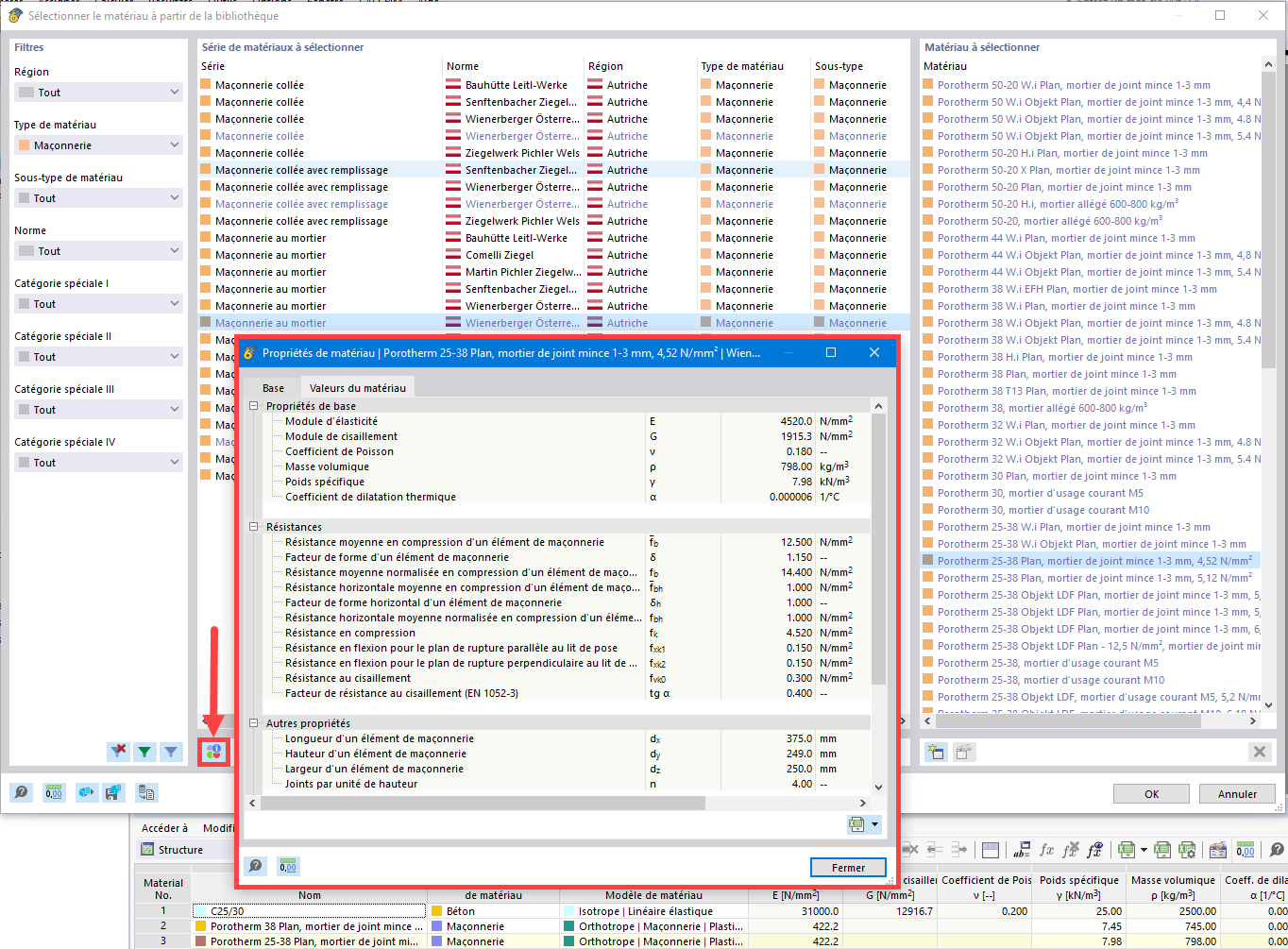Click the units 0,00 icon in table toolbar
Image resolution: width=1288 pixels, height=949 pixels.
tap(1246, 850)
